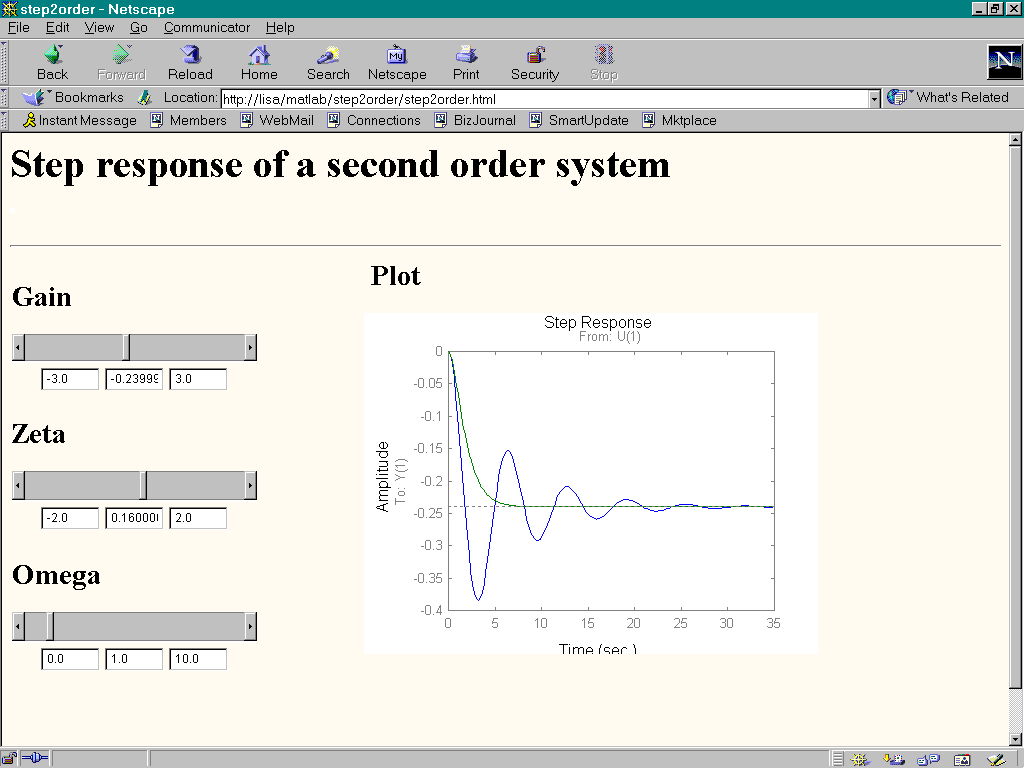Open Newsgroups from the component bar
Screen dimensions: 1024x768
928,760
